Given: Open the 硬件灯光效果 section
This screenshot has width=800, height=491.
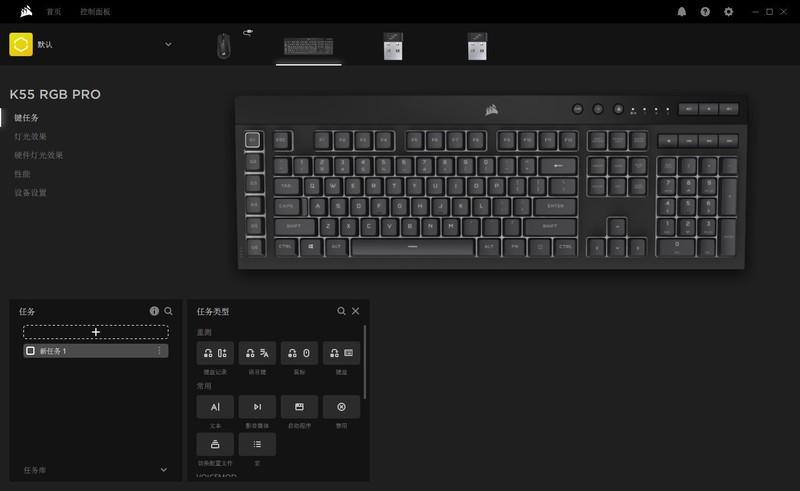Looking at the screenshot, I should tap(38, 155).
